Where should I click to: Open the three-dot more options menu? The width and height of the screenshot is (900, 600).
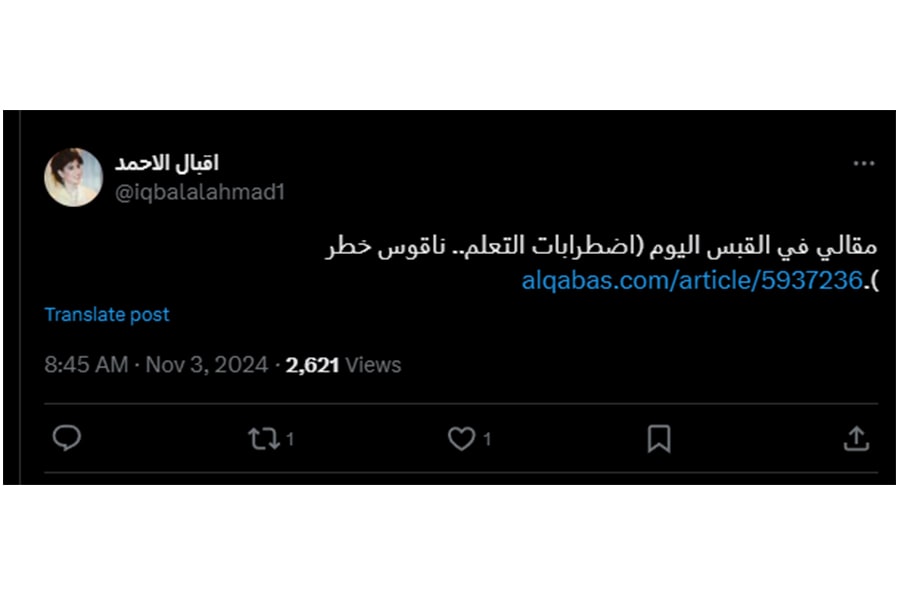864,164
